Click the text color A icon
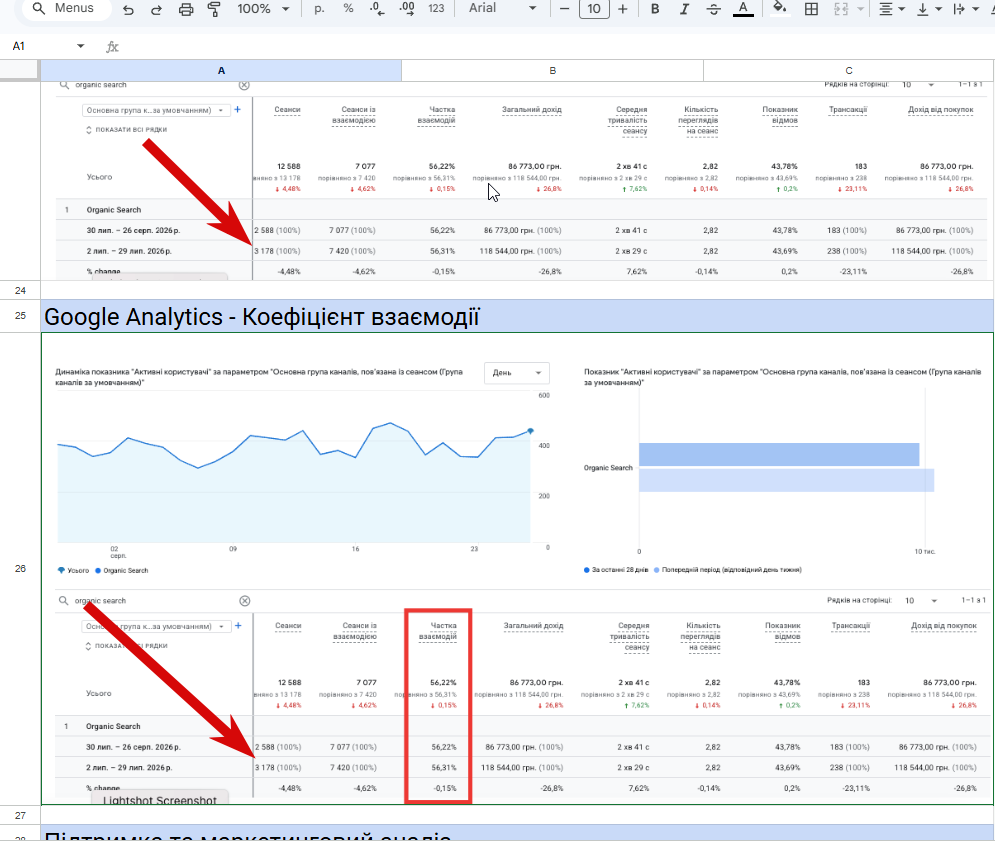 pyautogui.click(x=743, y=9)
